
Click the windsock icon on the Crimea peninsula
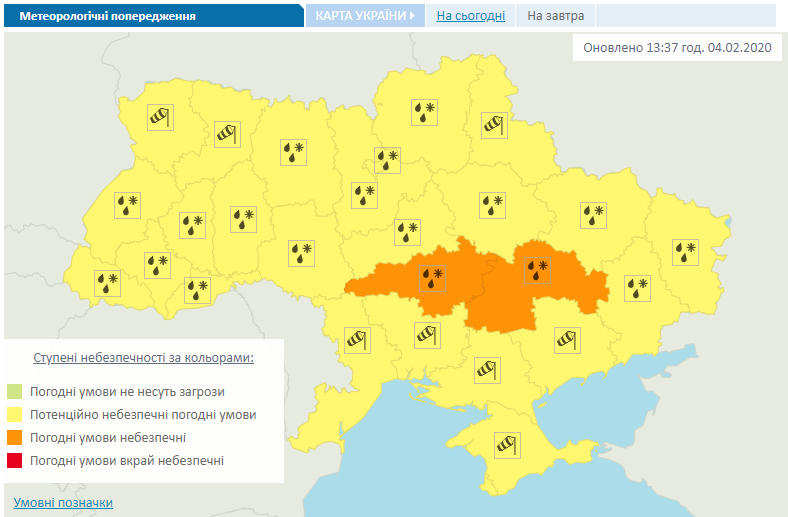506,442
